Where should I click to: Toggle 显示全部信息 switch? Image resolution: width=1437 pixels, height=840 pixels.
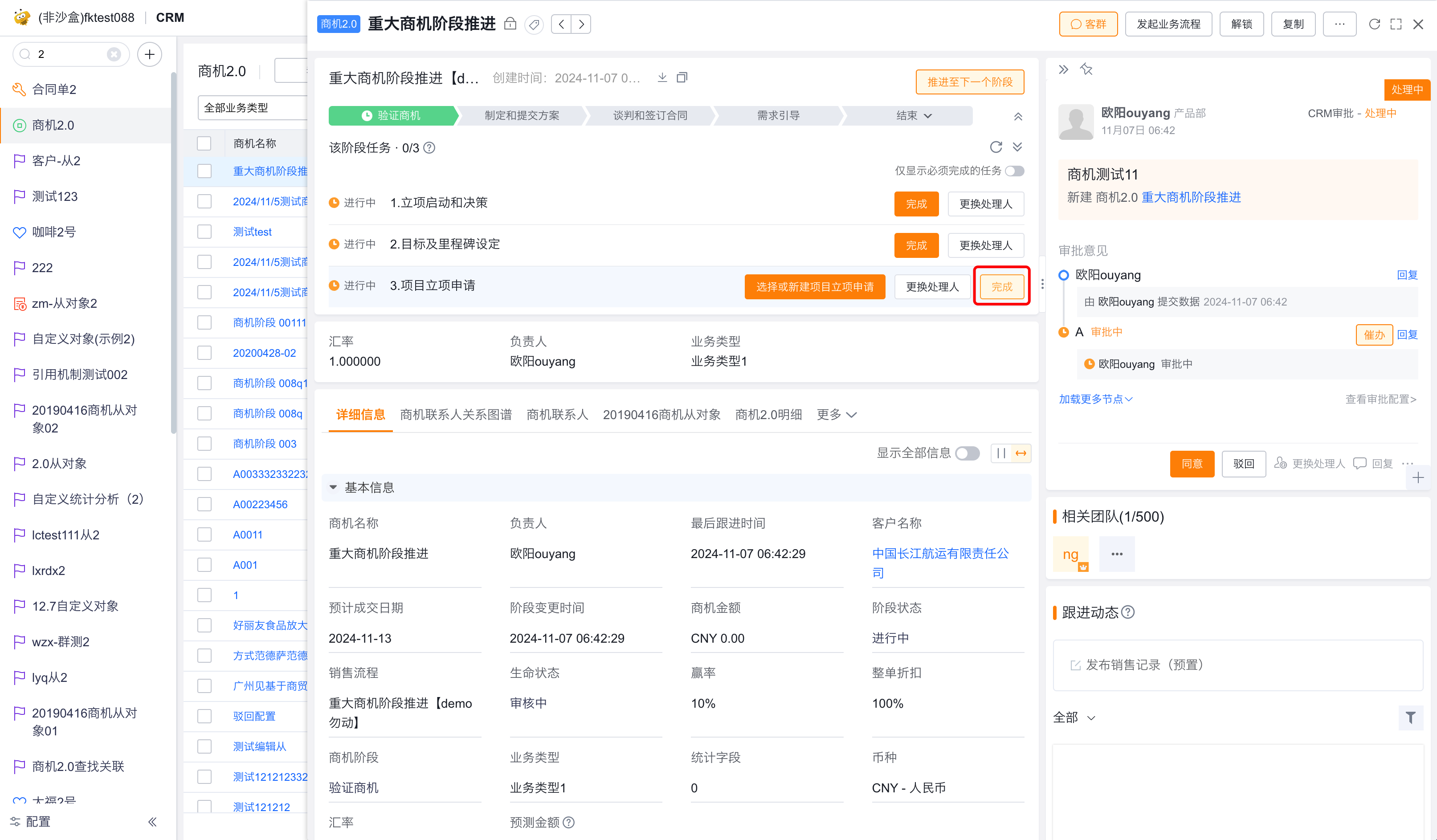[967, 453]
